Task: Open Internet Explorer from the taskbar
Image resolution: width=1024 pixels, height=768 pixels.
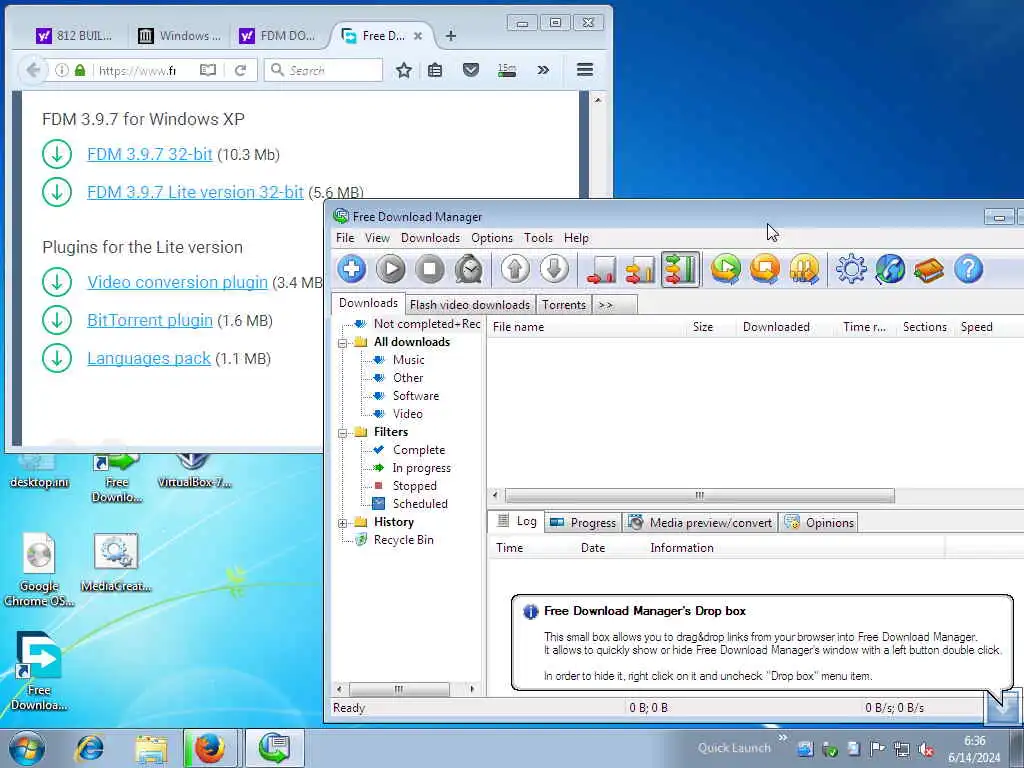Action: 89,748
